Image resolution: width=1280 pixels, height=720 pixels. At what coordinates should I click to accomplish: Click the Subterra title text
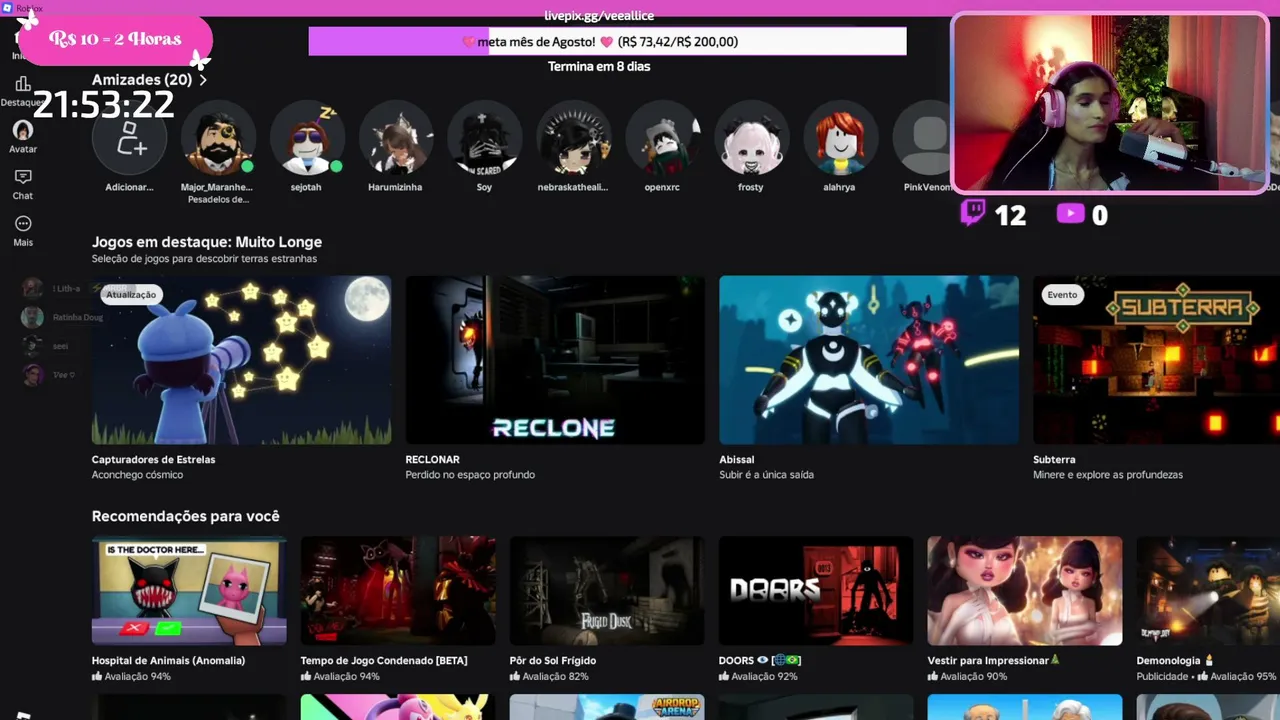click(x=1054, y=460)
